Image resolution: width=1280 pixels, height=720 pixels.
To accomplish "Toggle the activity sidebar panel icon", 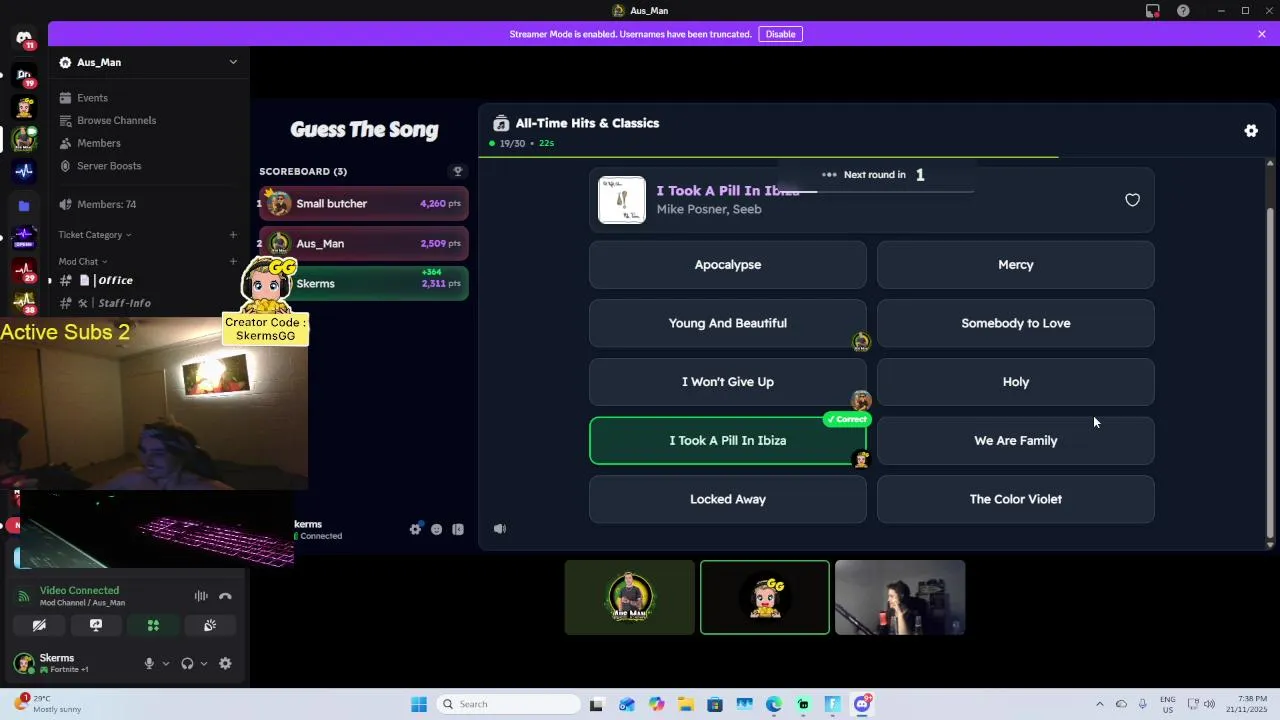I will tap(458, 529).
